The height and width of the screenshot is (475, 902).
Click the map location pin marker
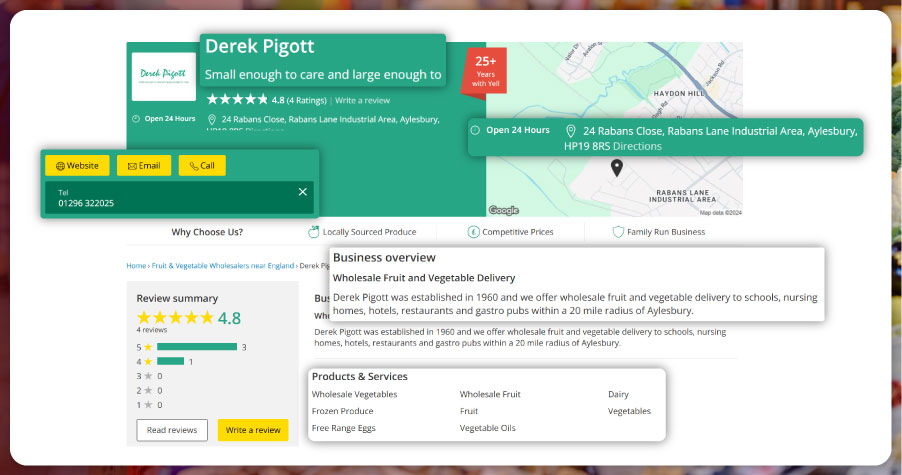pyautogui.click(x=617, y=168)
